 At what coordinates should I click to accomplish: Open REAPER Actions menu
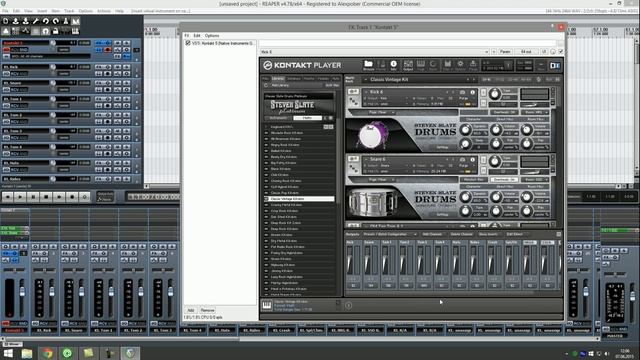point(104,11)
